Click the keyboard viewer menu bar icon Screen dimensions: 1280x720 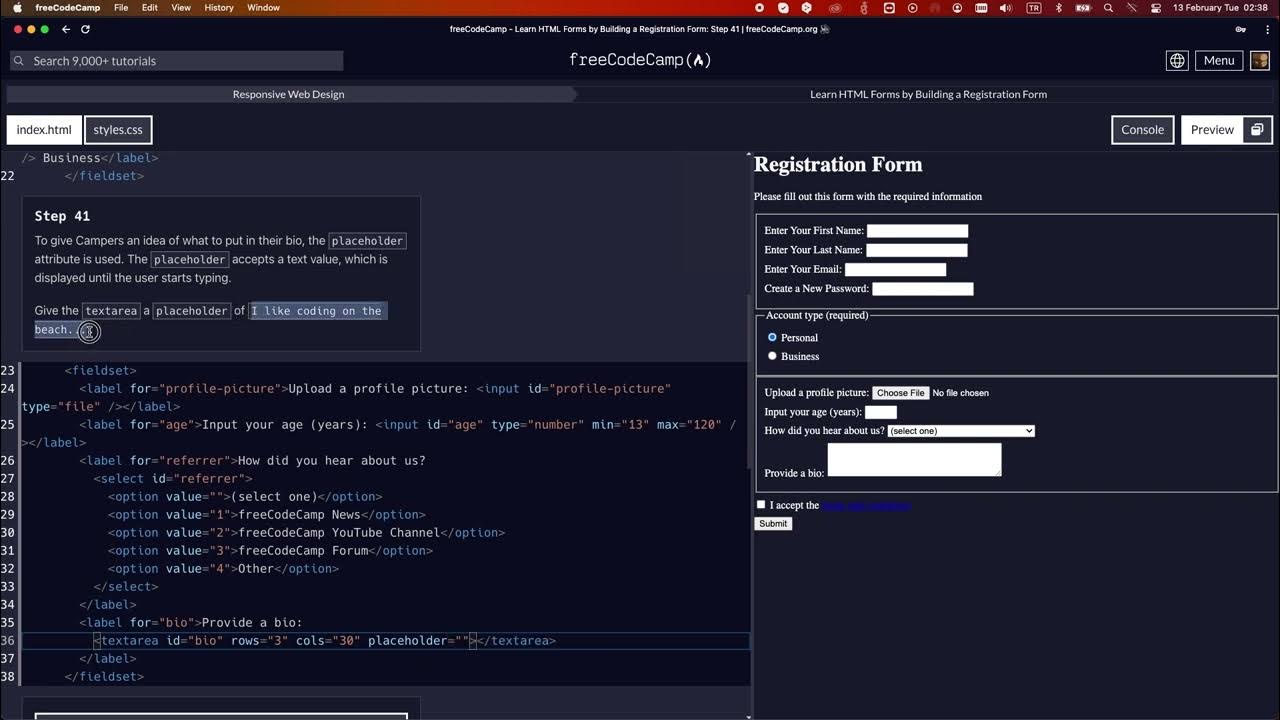click(x=981, y=7)
